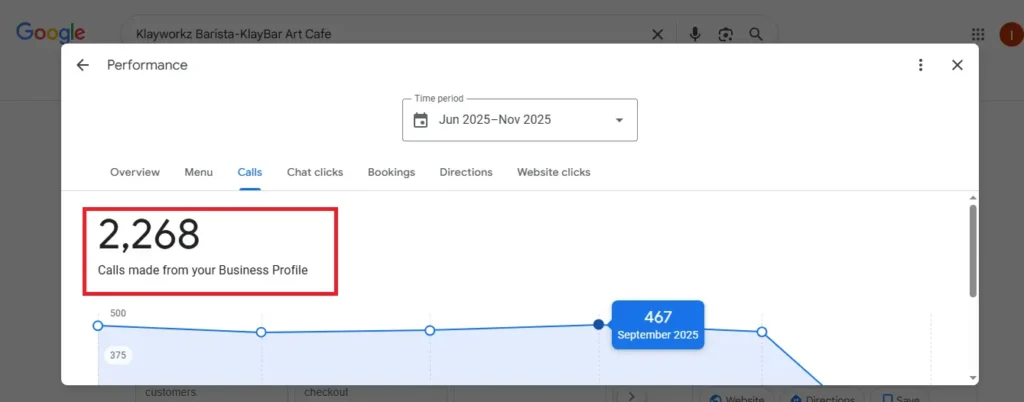Open the Google account avatar

[x=1012, y=35]
